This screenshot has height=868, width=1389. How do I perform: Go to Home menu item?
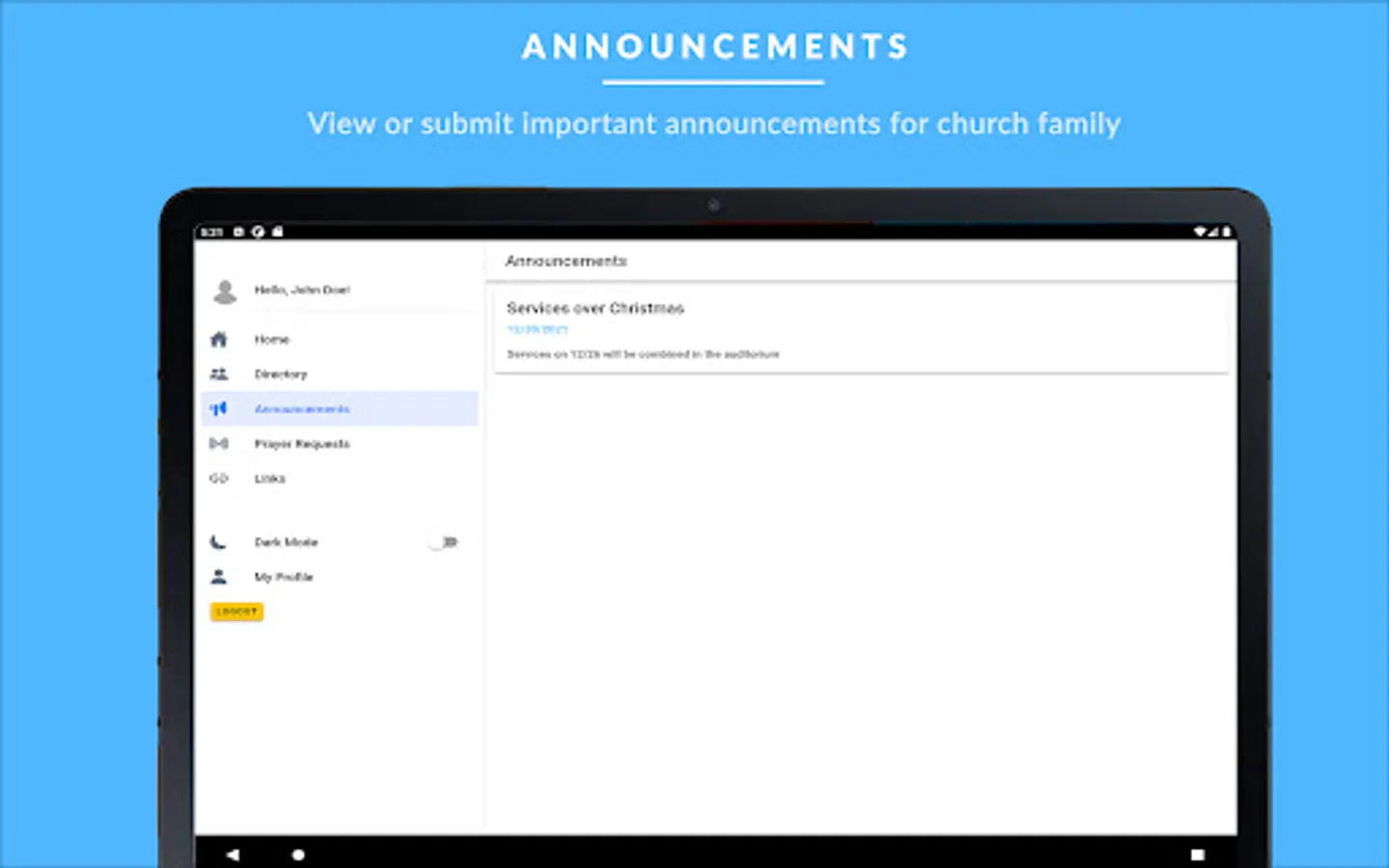click(340, 339)
